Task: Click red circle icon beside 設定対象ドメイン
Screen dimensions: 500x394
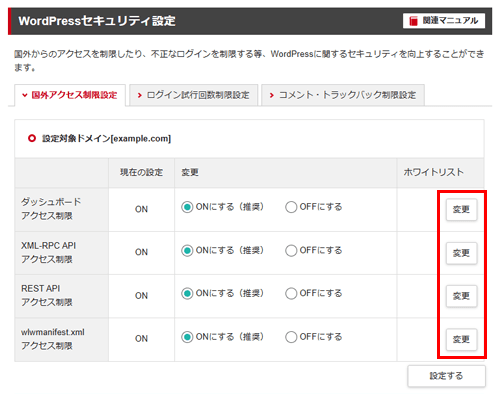Action: click(32, 138)
